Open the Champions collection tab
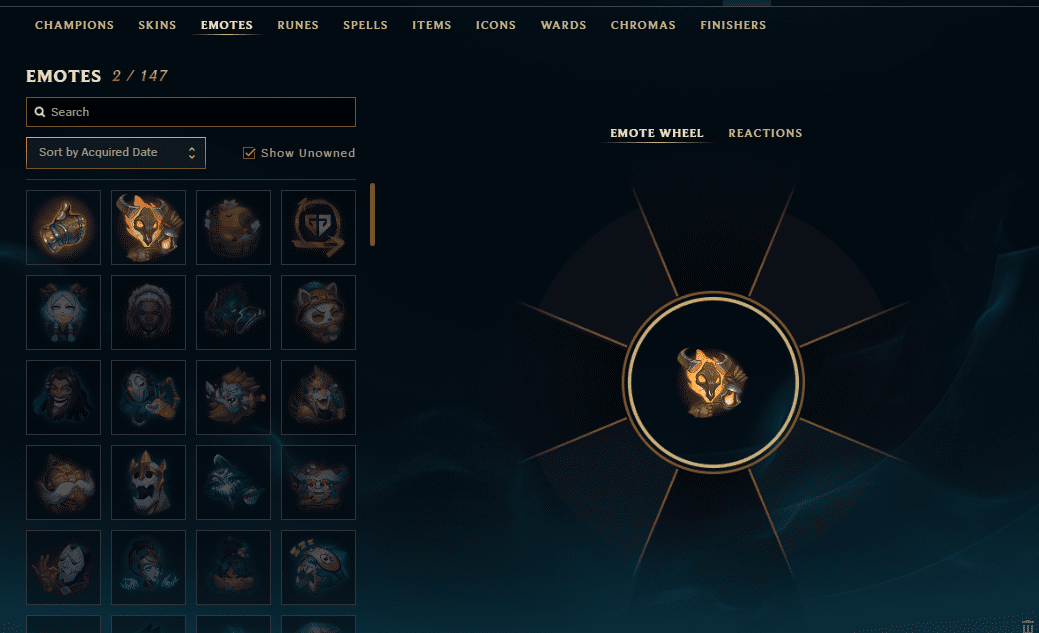Screen dimensions: 1039x633 [74, 25]
